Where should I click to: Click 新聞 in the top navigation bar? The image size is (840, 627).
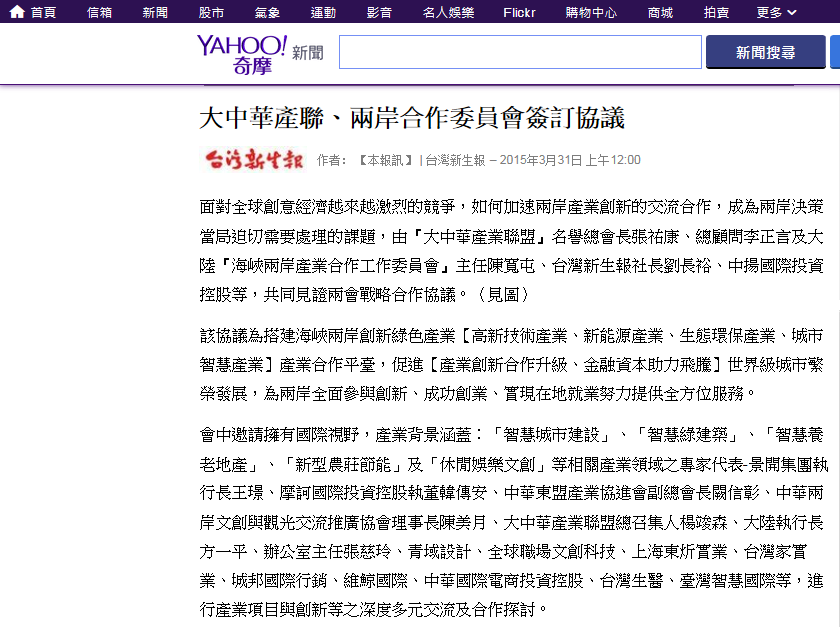tap(155, 12)
